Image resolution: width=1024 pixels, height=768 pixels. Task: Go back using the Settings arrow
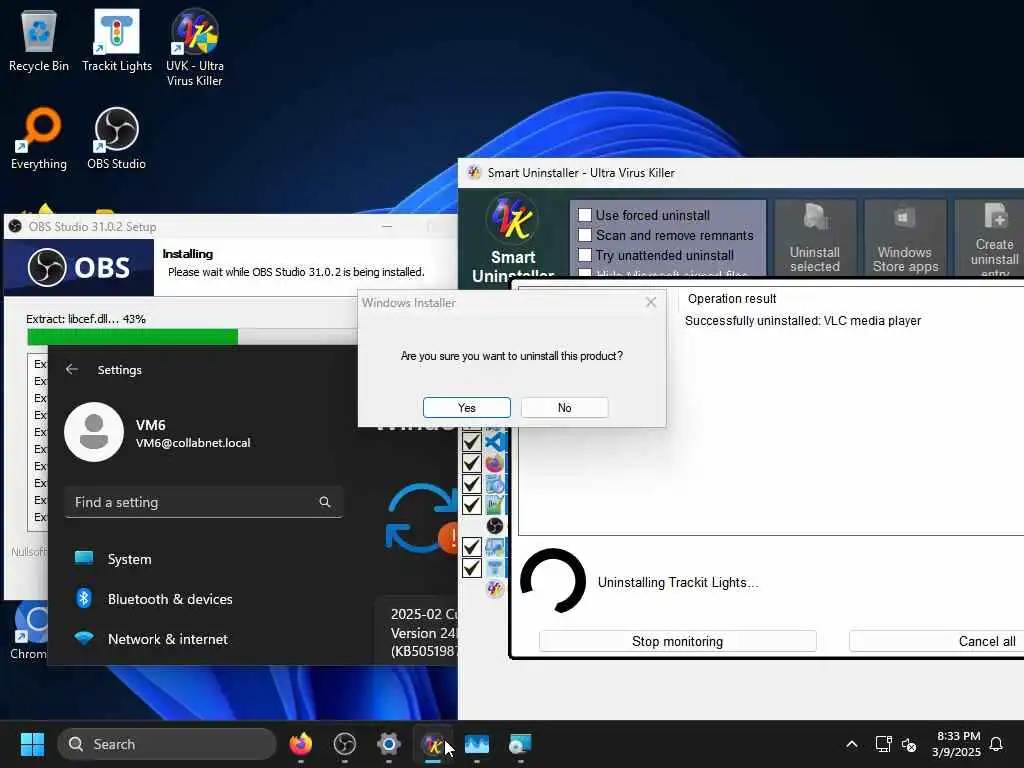click(x=72, y=369)
